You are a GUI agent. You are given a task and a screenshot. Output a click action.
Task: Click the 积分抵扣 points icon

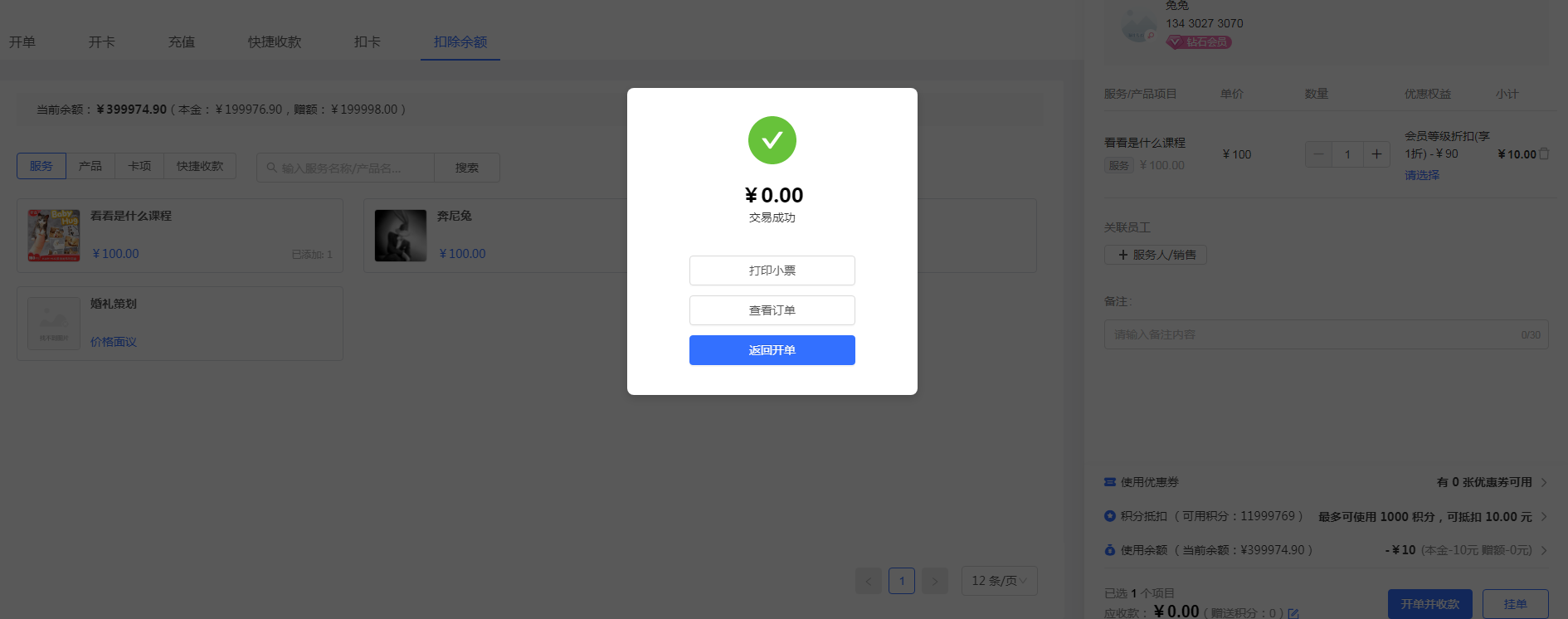coord(1110,516)
